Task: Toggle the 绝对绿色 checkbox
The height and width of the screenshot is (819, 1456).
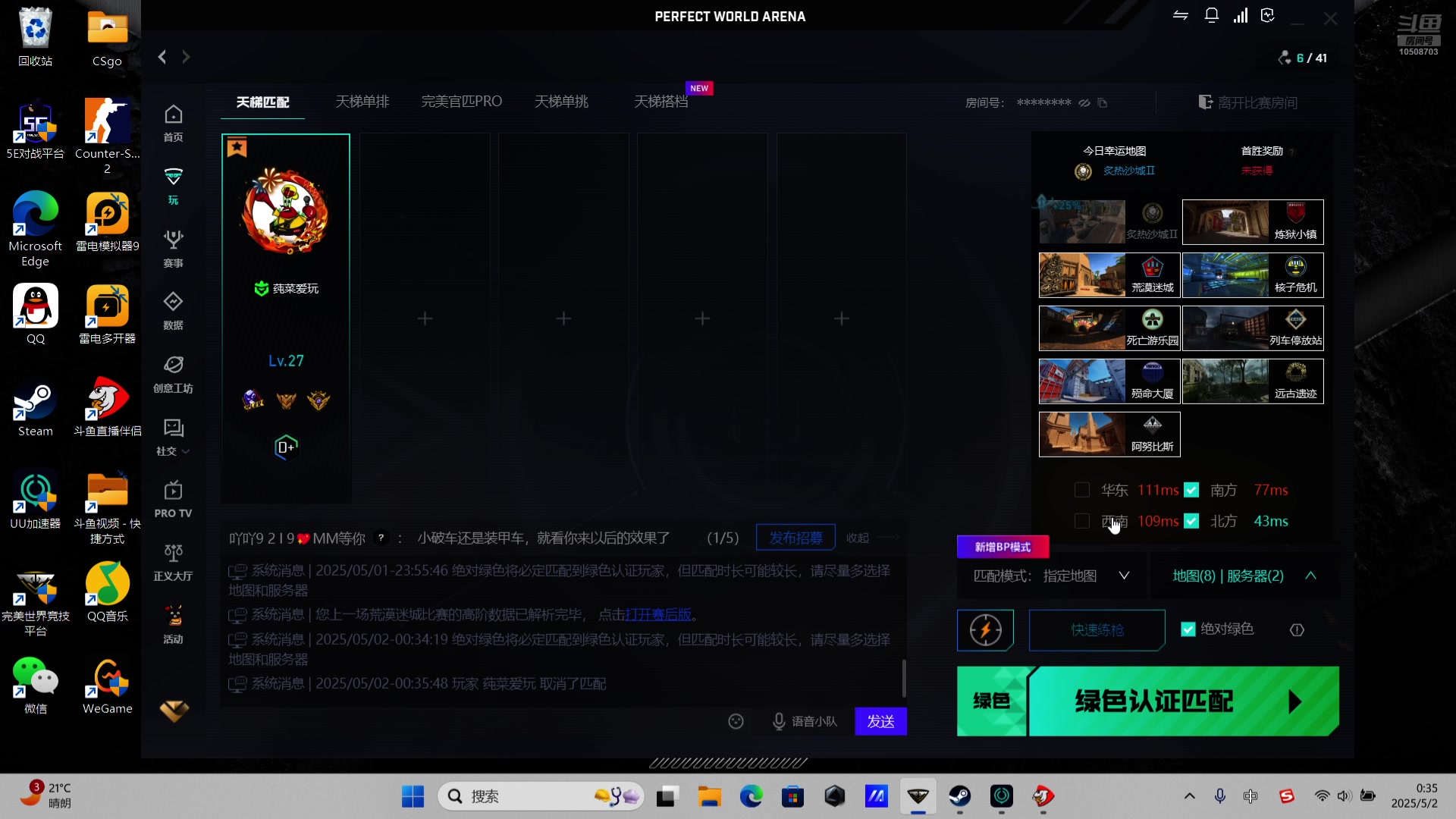Action: [x=1188, y=629]
